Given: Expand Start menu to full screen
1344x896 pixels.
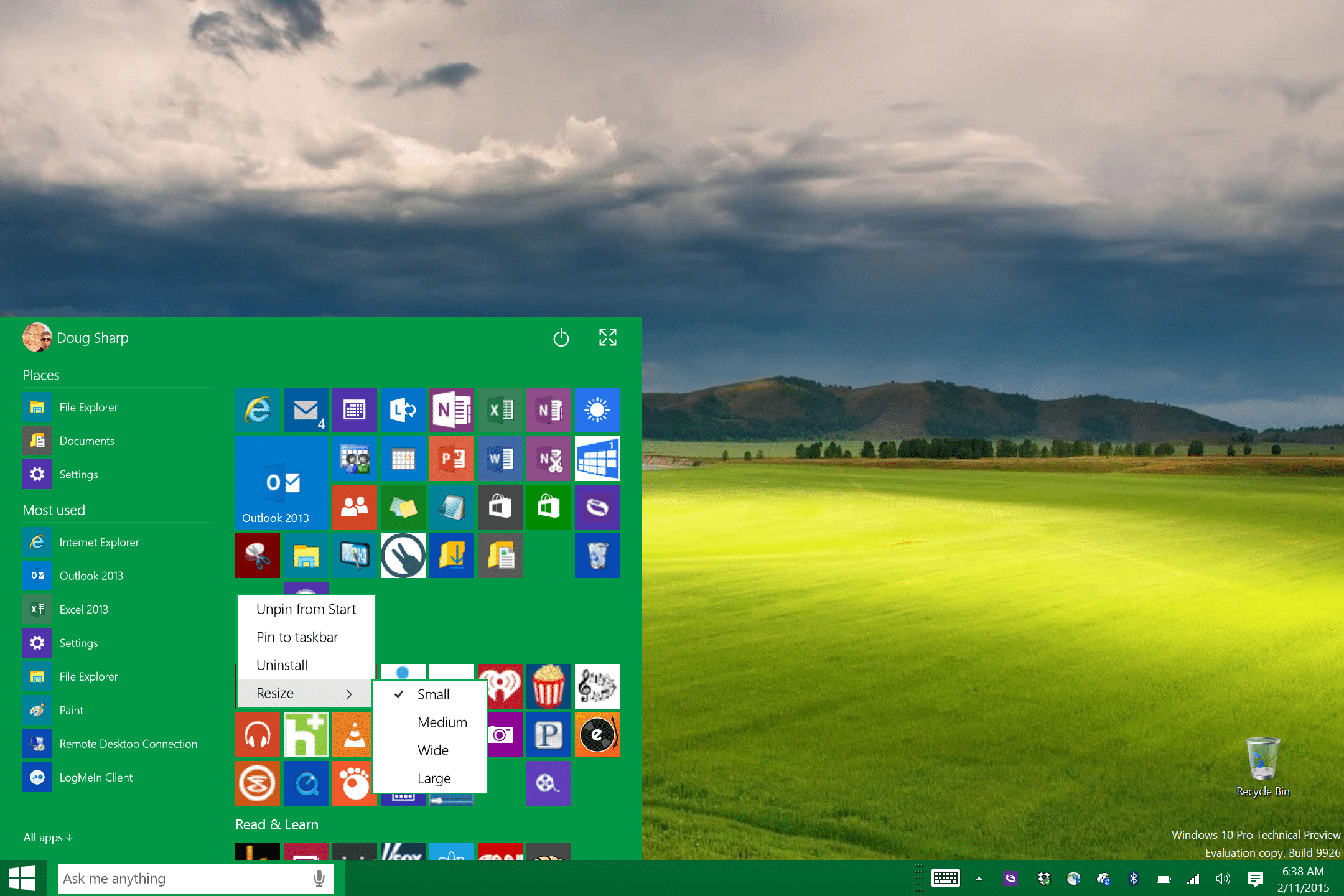Looking at the screenshot, I should [607, 337].
